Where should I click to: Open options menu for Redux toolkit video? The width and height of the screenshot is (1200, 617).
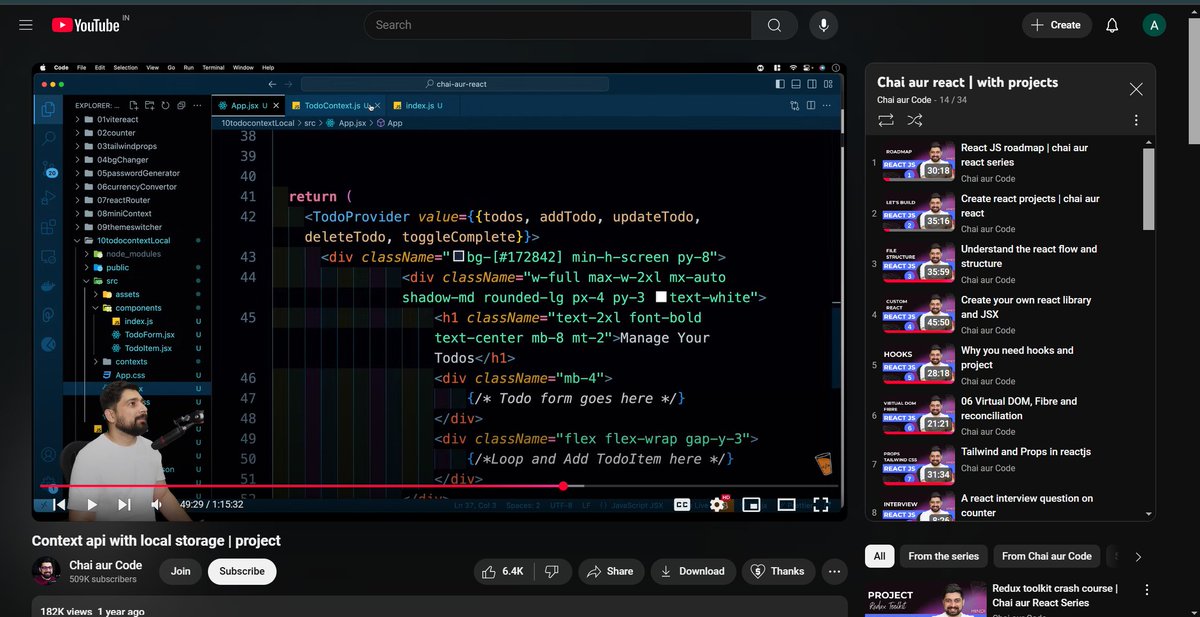click(1146, 590)
